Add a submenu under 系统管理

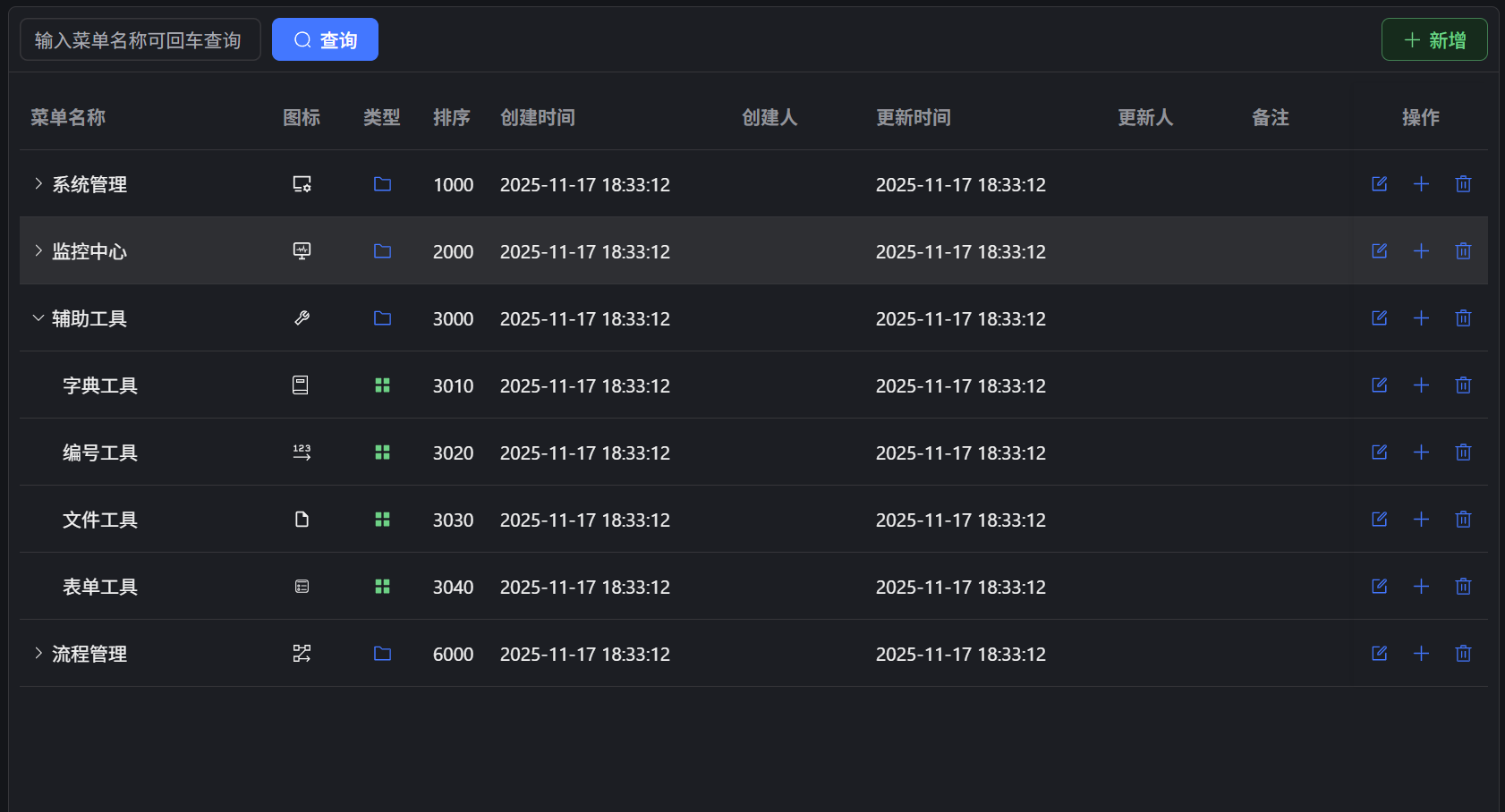[x=1421, y=184]
